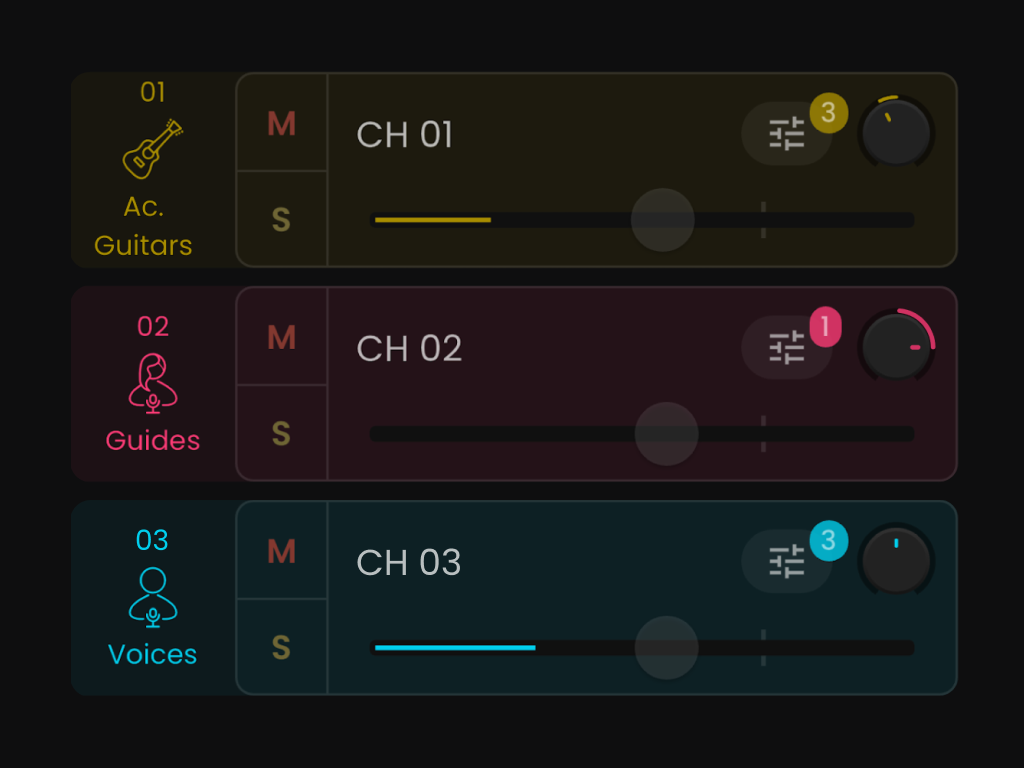
Task: Mute channel CH 01
Action: coord(282,124)
